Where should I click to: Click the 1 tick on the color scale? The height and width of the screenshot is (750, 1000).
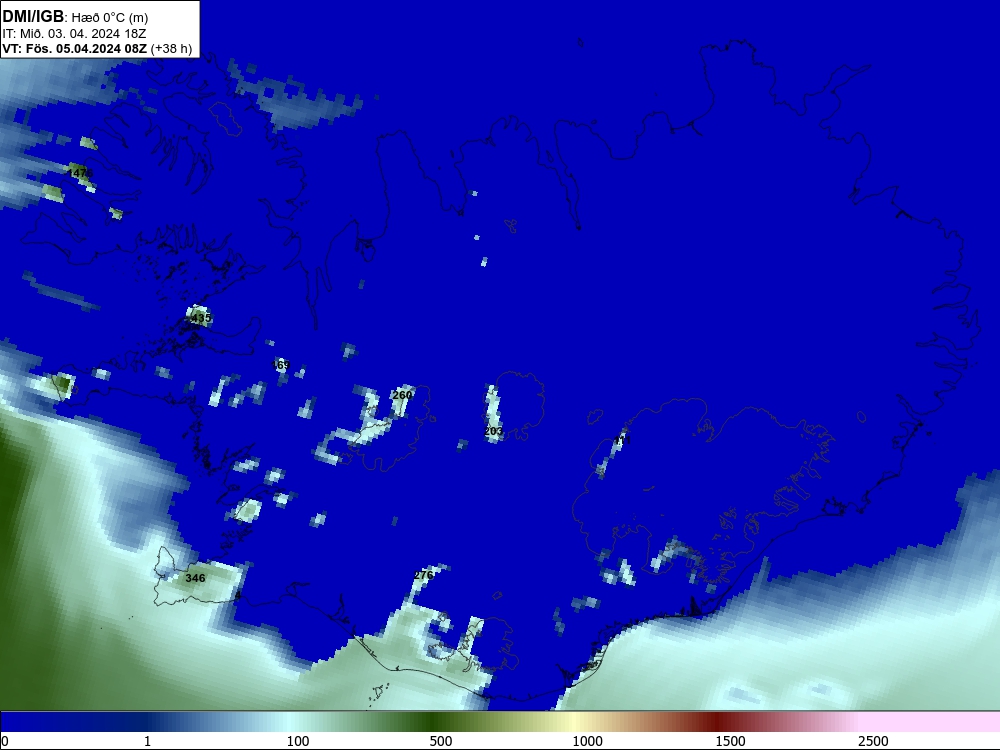[147, 741]
